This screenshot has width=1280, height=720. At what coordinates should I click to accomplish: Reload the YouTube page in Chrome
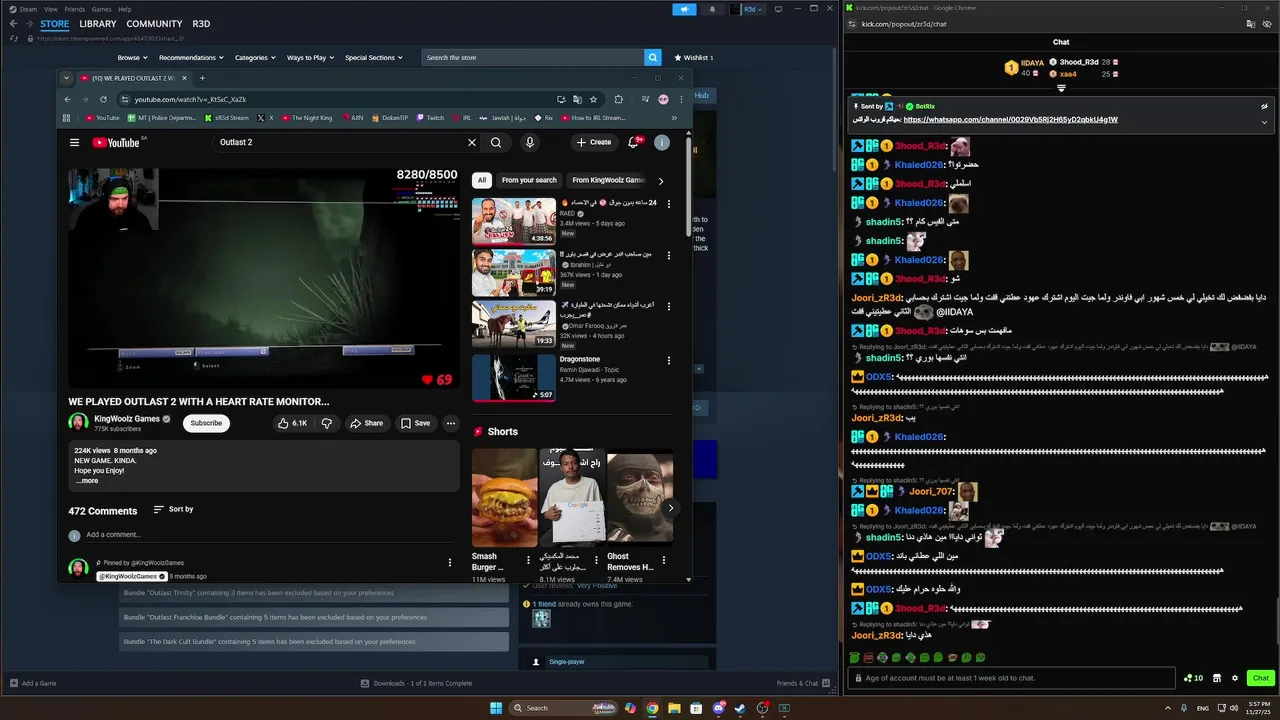coord(103,99)
